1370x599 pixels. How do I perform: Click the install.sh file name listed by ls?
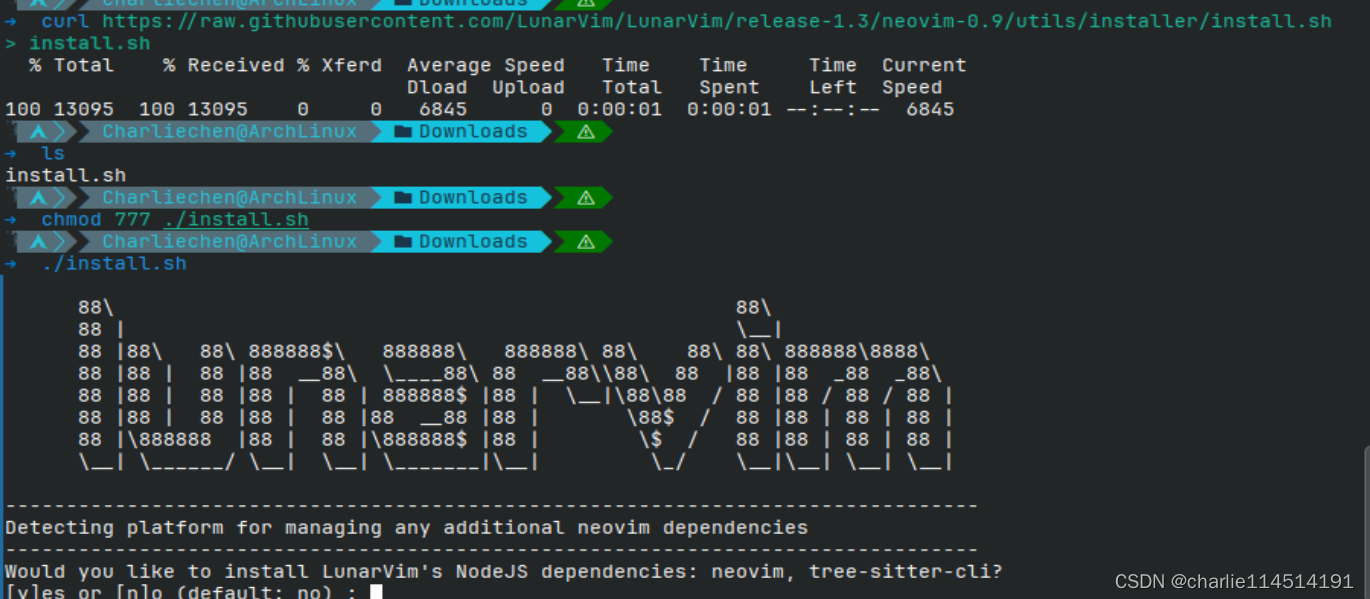tap(66, 175)
